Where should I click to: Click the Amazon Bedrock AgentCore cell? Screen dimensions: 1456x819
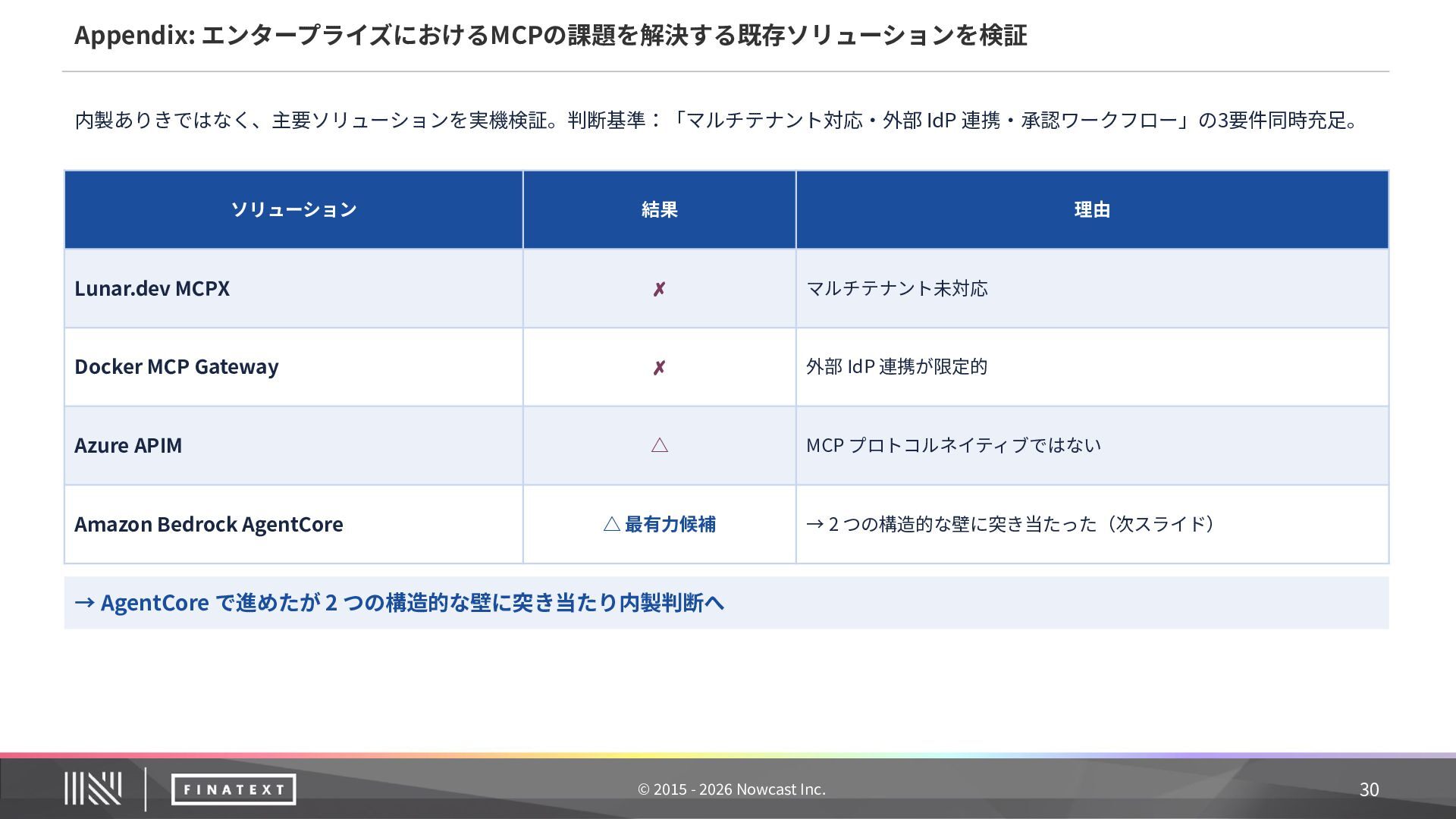(x=209, y=524)
